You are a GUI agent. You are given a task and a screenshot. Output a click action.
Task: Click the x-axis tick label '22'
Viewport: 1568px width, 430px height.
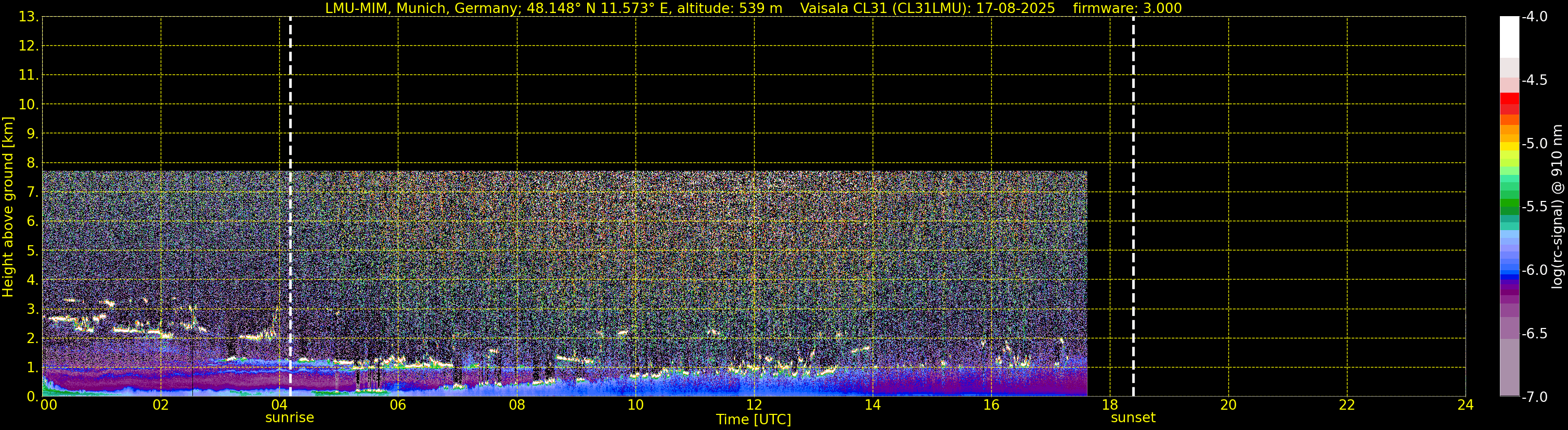point(1347,405)
